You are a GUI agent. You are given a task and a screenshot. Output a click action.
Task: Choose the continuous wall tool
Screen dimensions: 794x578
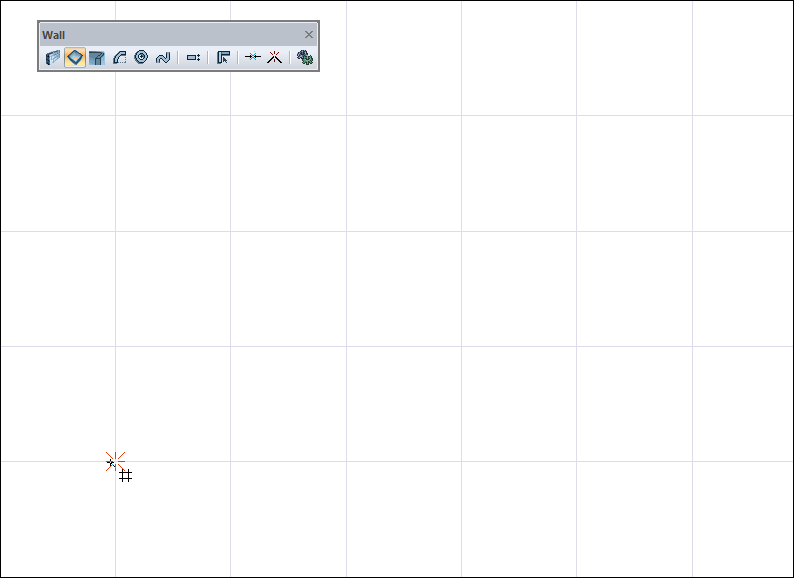click(97, 57)
